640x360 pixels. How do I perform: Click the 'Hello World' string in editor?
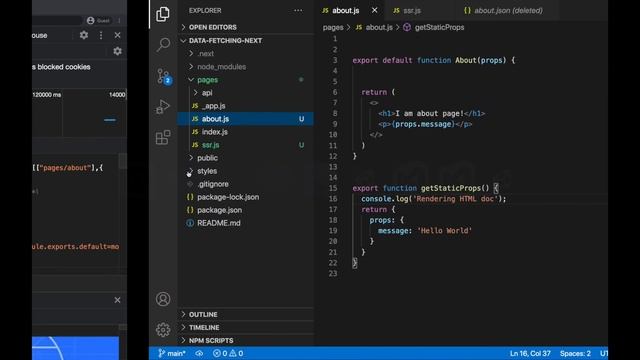[x=444, y=231]
